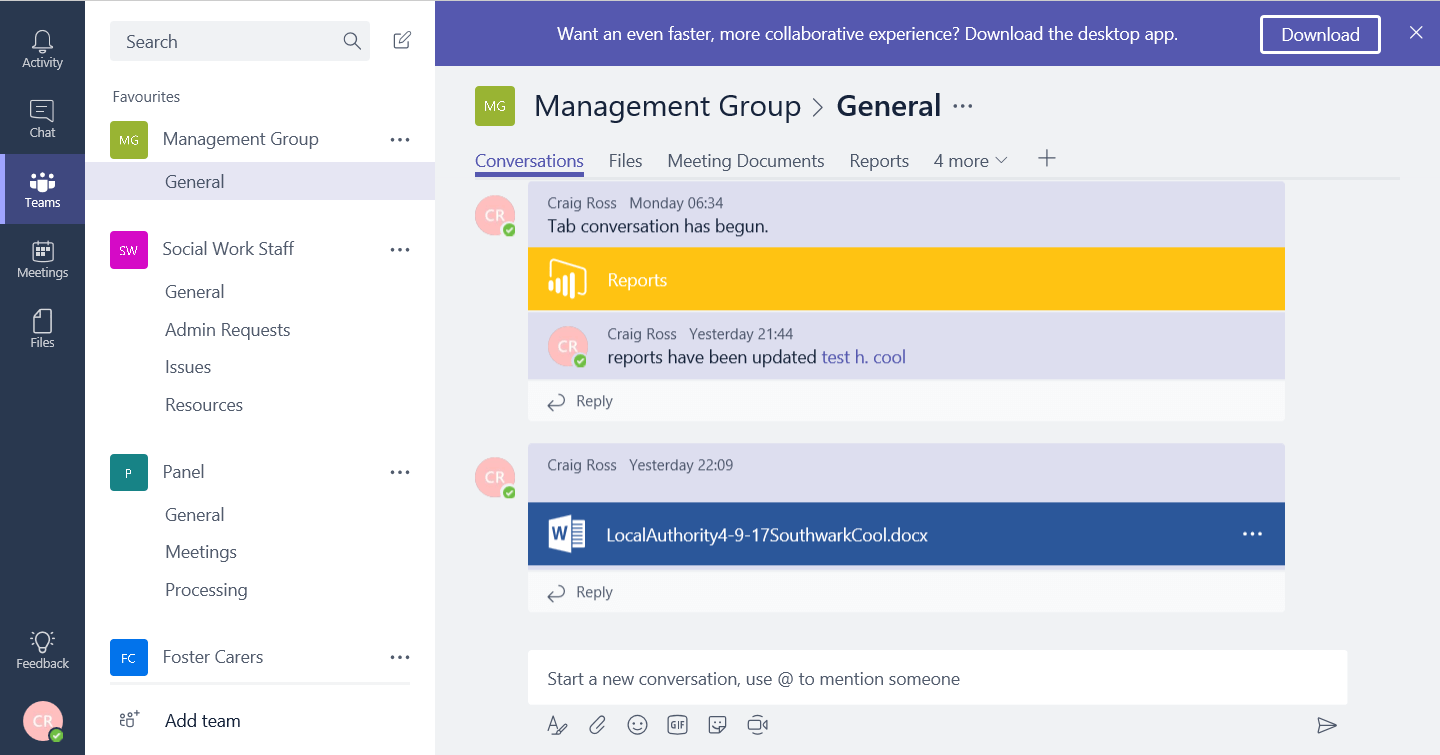Screen dimensions: 1440x755
Task: Send the message with arrow icon
Action: tap(1327, 725)
